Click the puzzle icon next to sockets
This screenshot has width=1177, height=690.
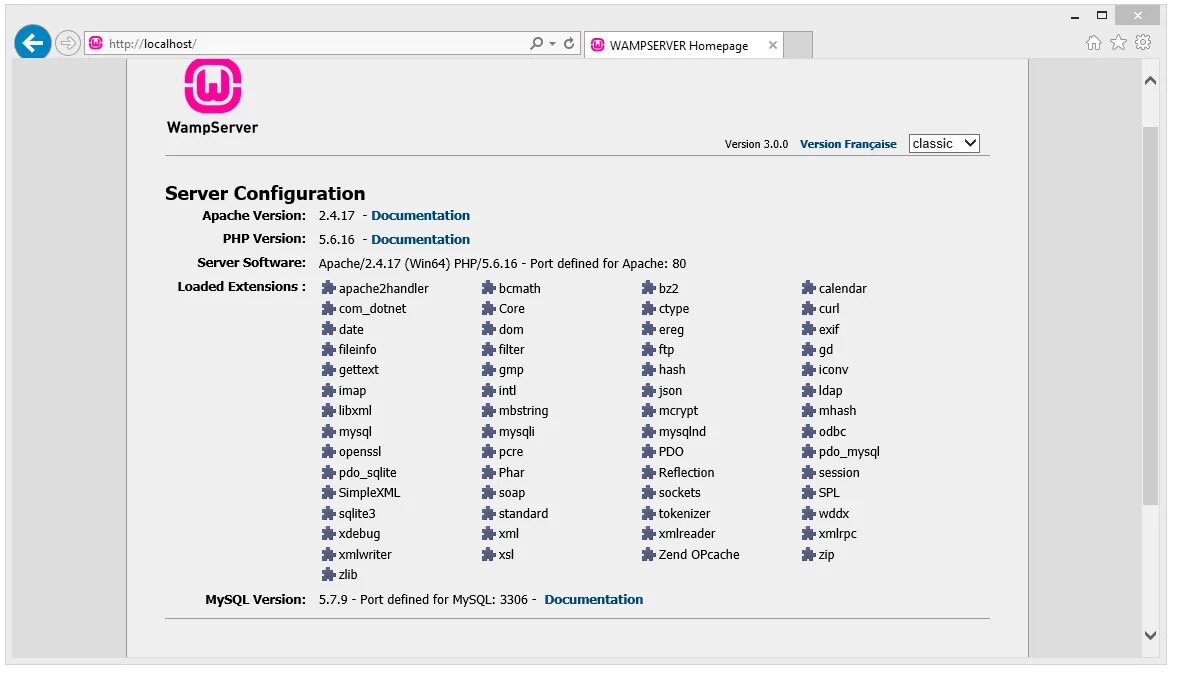[x=649, y=493]
